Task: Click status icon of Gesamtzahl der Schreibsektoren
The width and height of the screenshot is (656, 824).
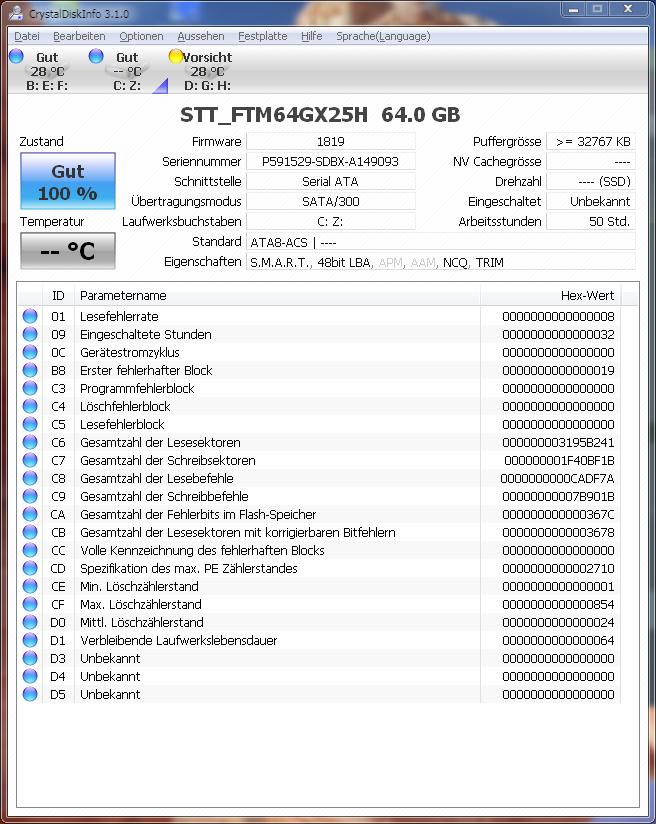Action: [30, 460]
